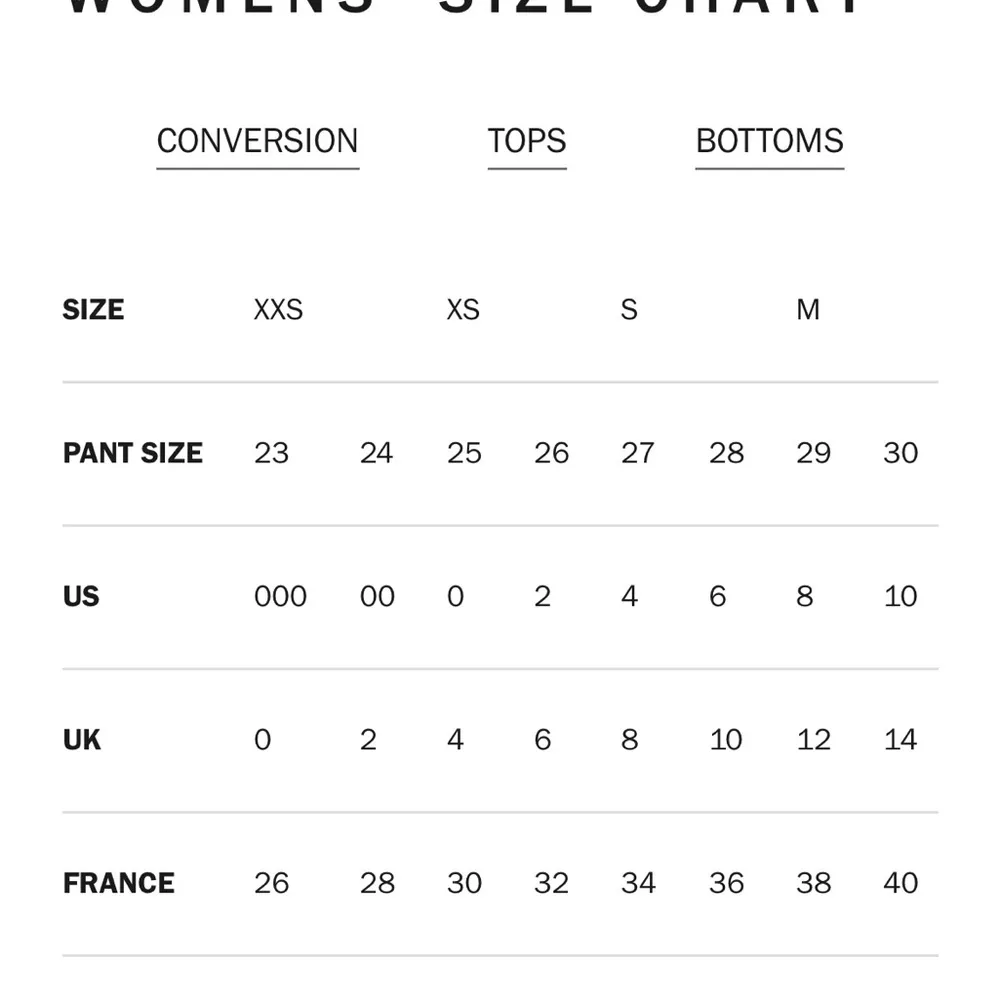Click the PANT SIZE row label

(132, 453)
